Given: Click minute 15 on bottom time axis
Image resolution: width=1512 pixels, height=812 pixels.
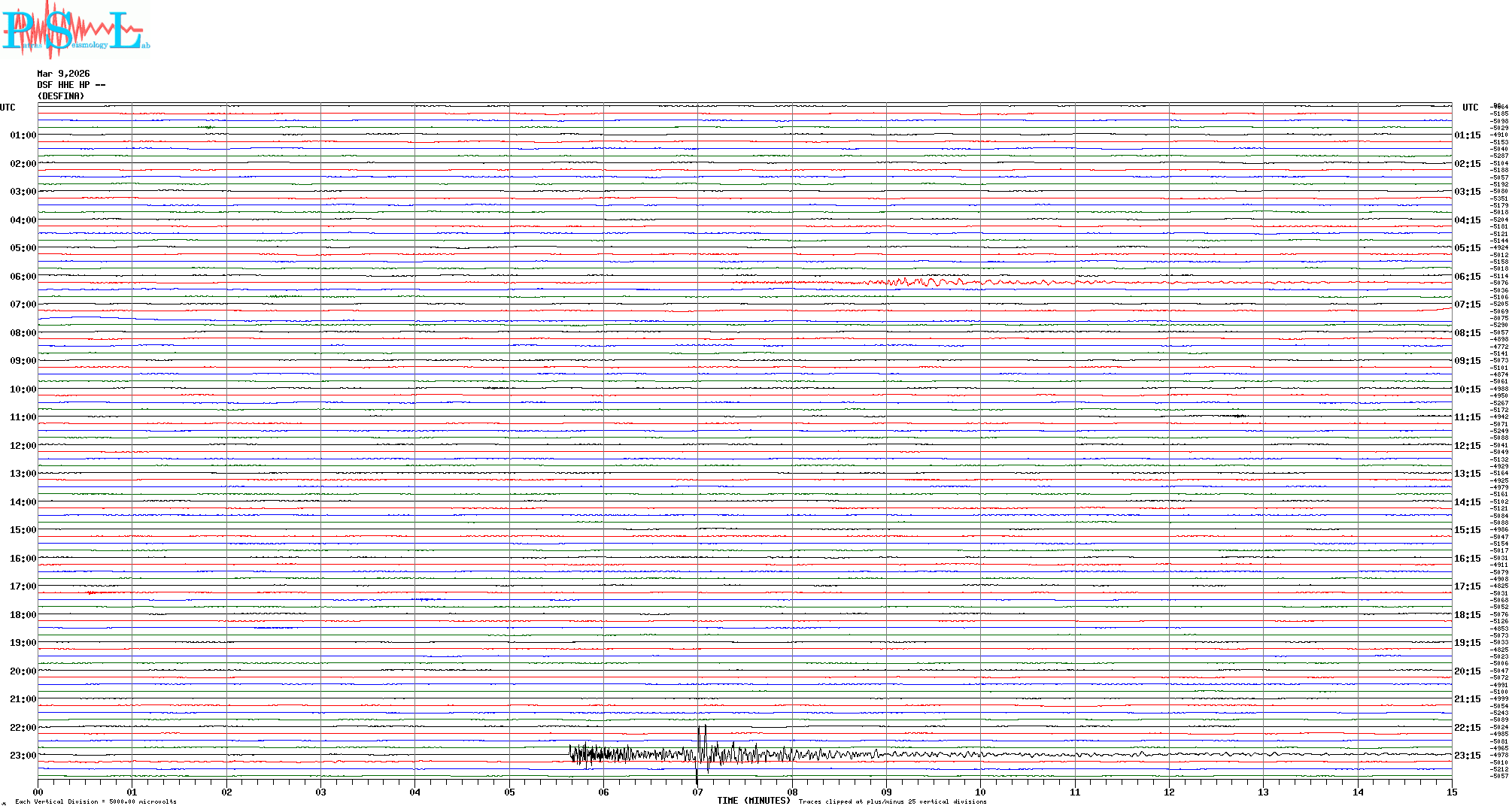Looking at the screenshot, I should [1451, 792].
